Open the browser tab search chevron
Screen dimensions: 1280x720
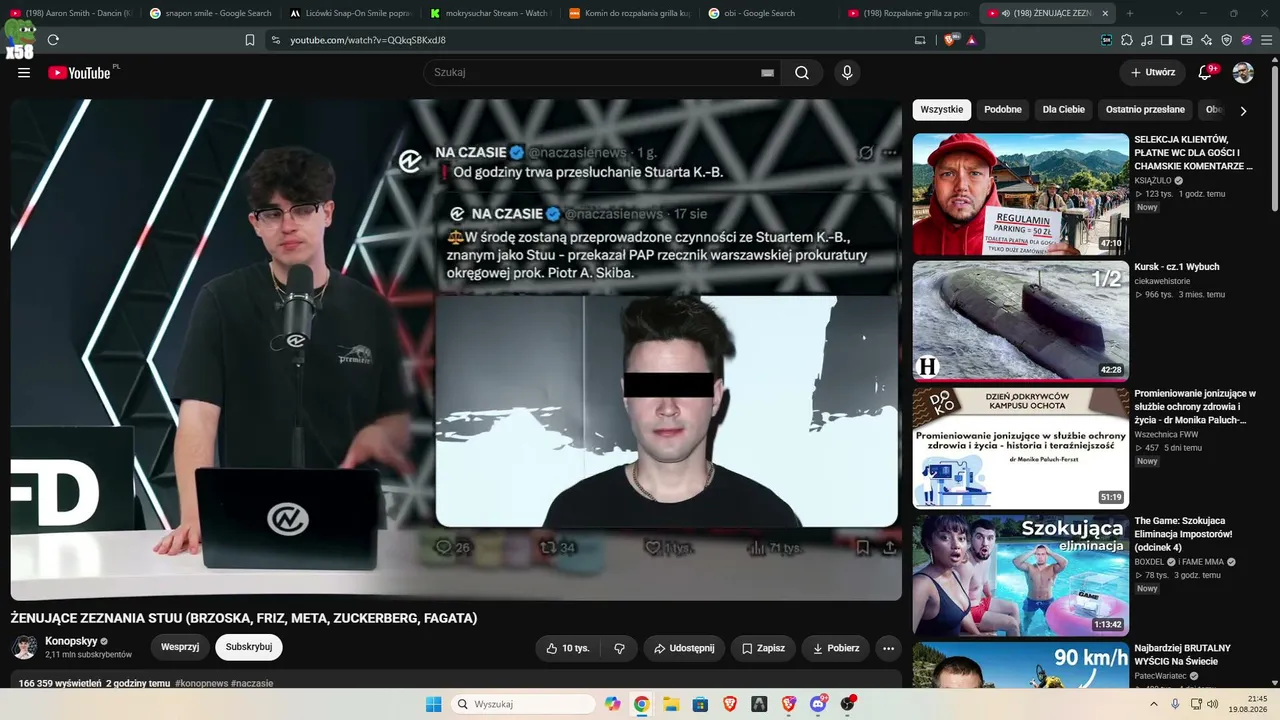(1179, 13)
